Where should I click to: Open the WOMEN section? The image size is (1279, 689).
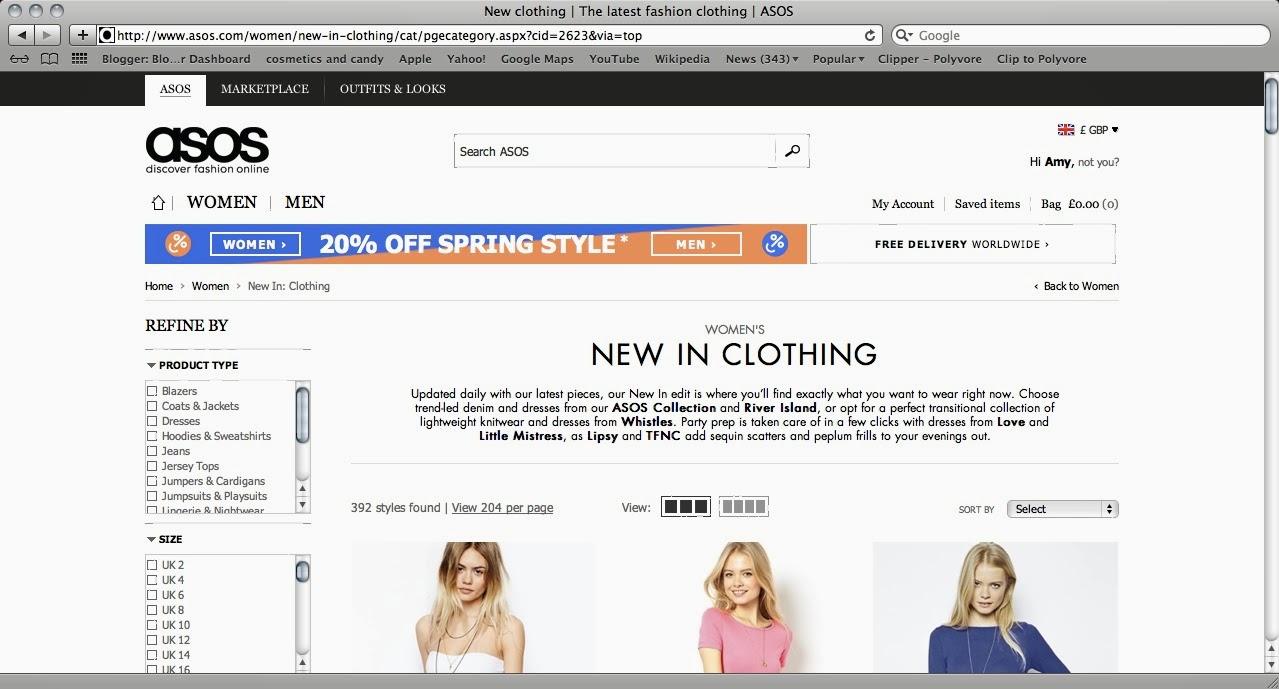click(x=222, y=202)
